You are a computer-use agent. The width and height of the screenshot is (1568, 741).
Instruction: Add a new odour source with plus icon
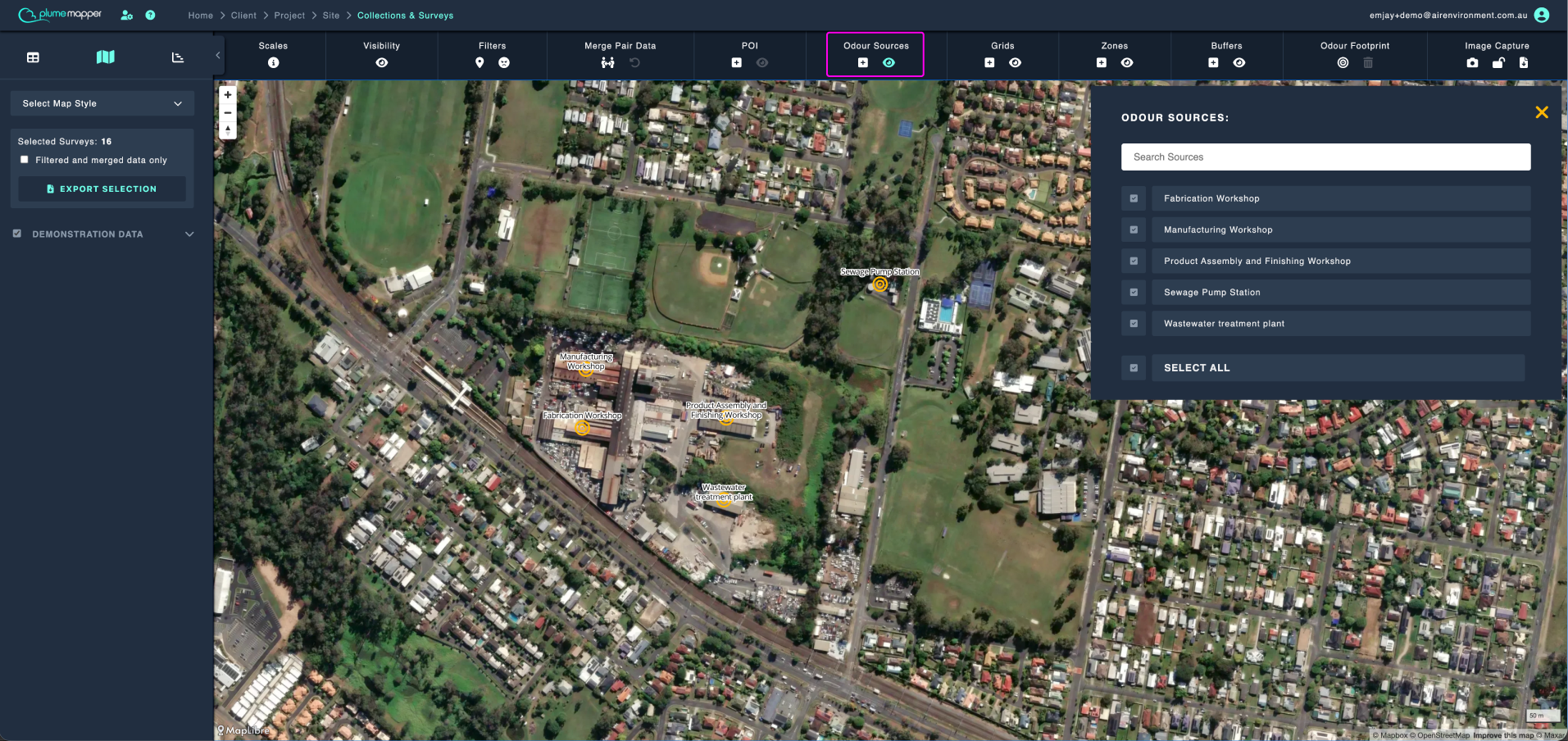coord(863,62)
